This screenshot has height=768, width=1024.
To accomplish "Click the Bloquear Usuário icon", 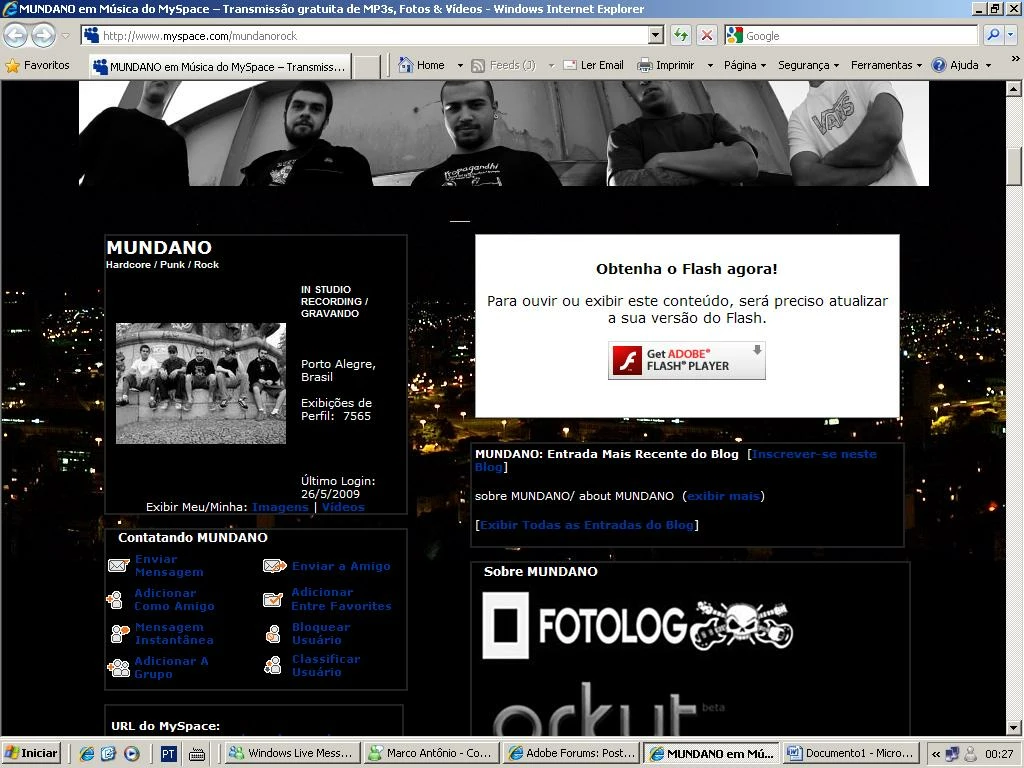I will 273,633.
